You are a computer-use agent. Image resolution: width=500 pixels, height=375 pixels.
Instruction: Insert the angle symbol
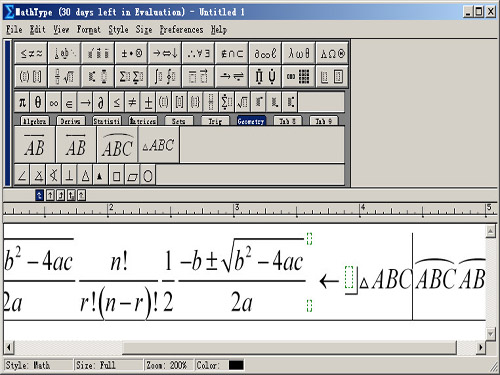tap(22, 175)
